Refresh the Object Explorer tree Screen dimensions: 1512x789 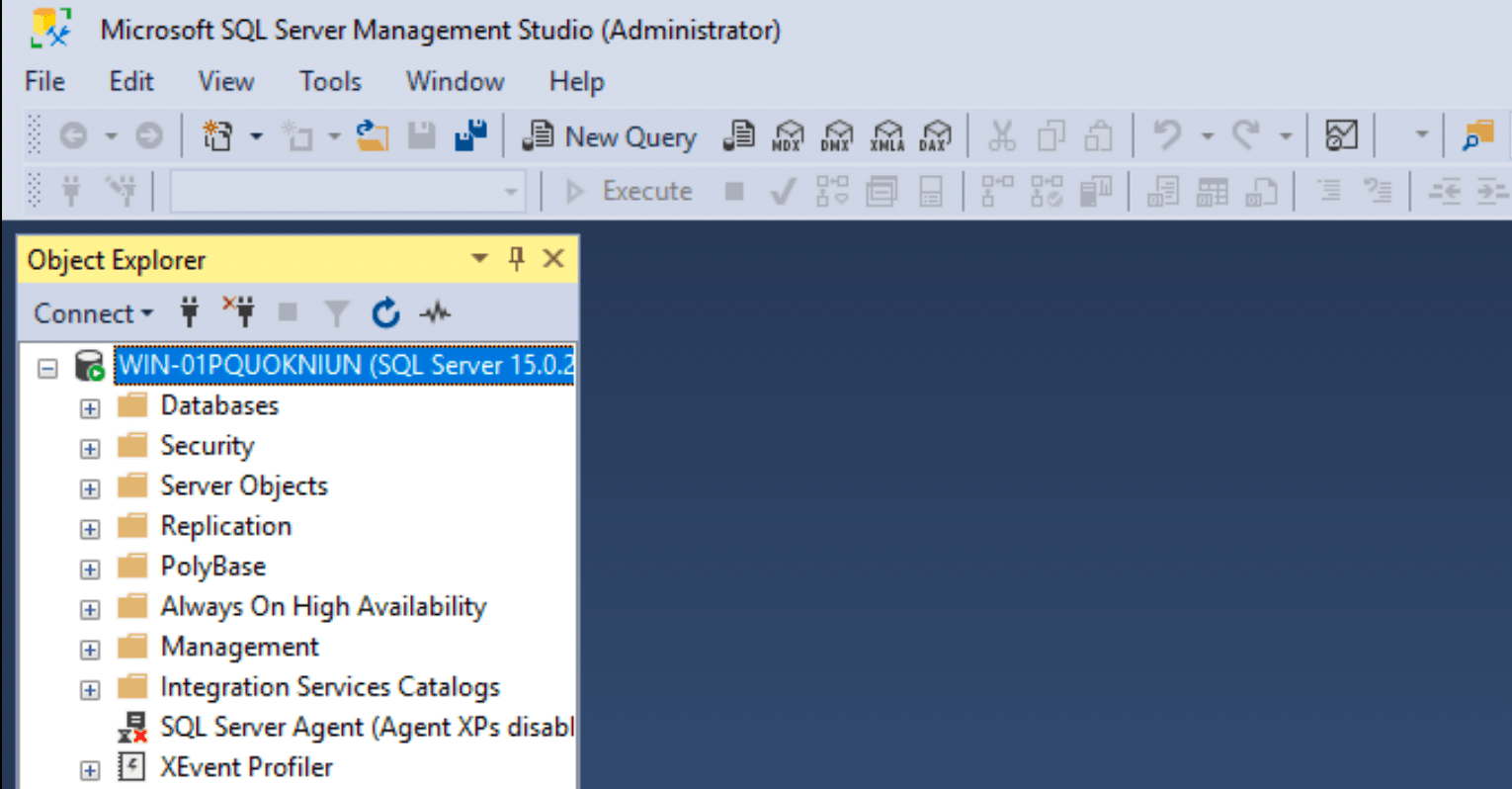[385, 312]
